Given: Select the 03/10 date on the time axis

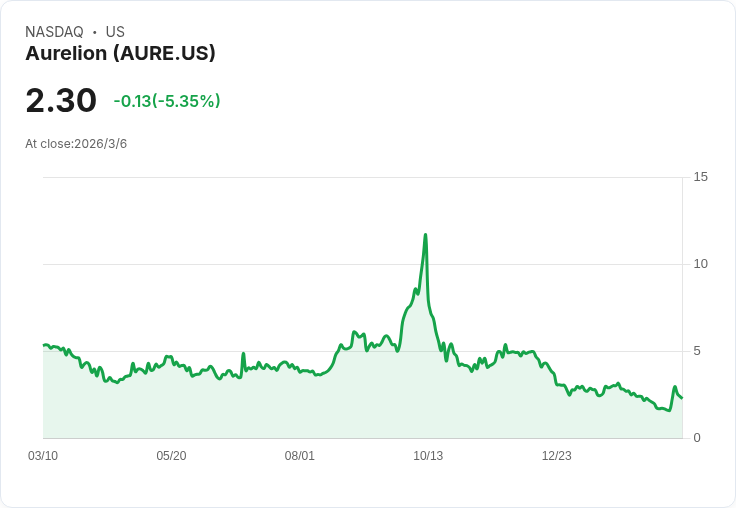Looking at the screenshot, I should (x=43, y=456).
